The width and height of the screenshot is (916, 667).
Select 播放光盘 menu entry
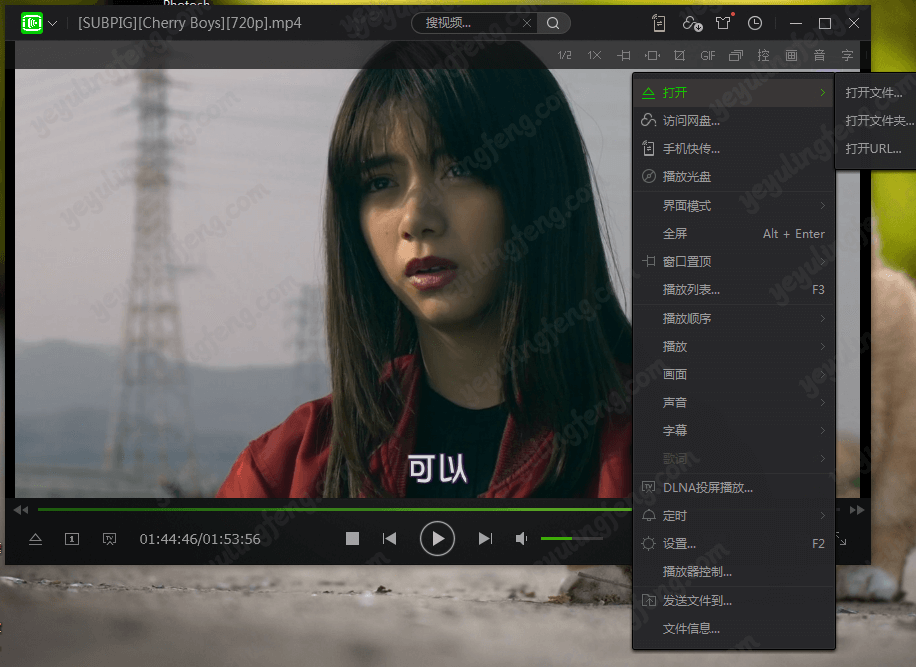734,176
